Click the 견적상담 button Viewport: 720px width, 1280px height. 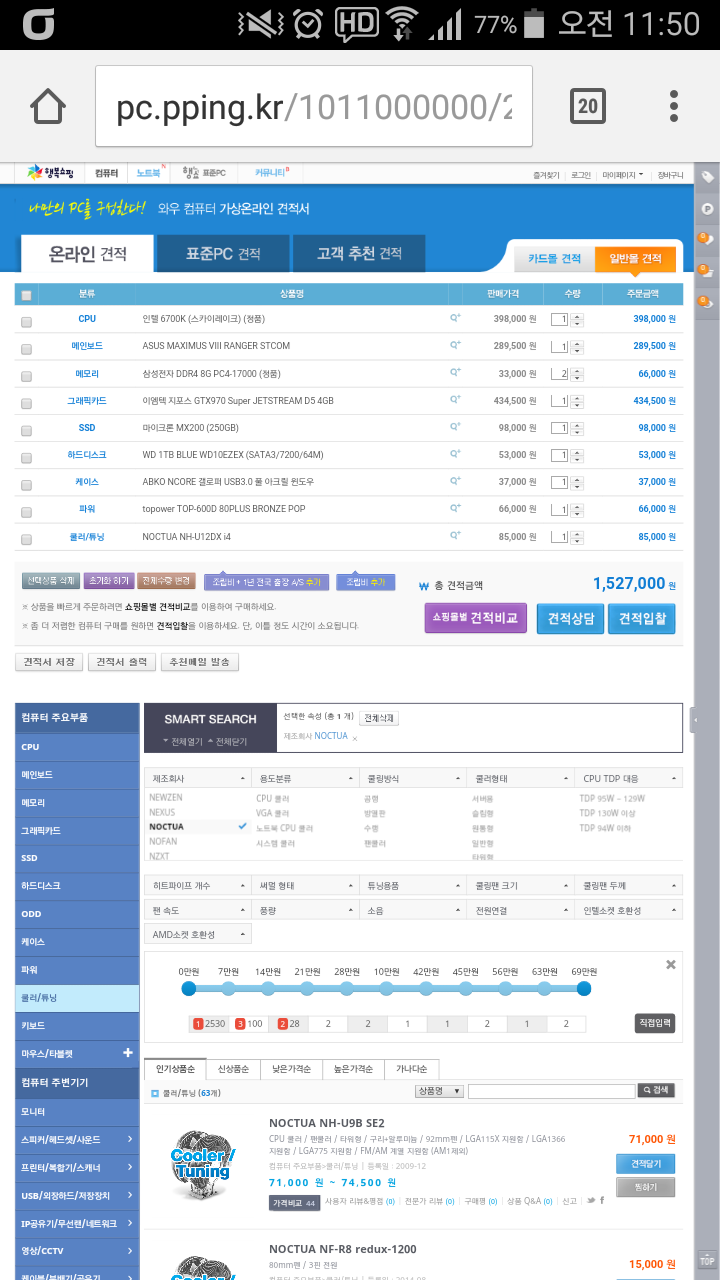tap(570, 619)
